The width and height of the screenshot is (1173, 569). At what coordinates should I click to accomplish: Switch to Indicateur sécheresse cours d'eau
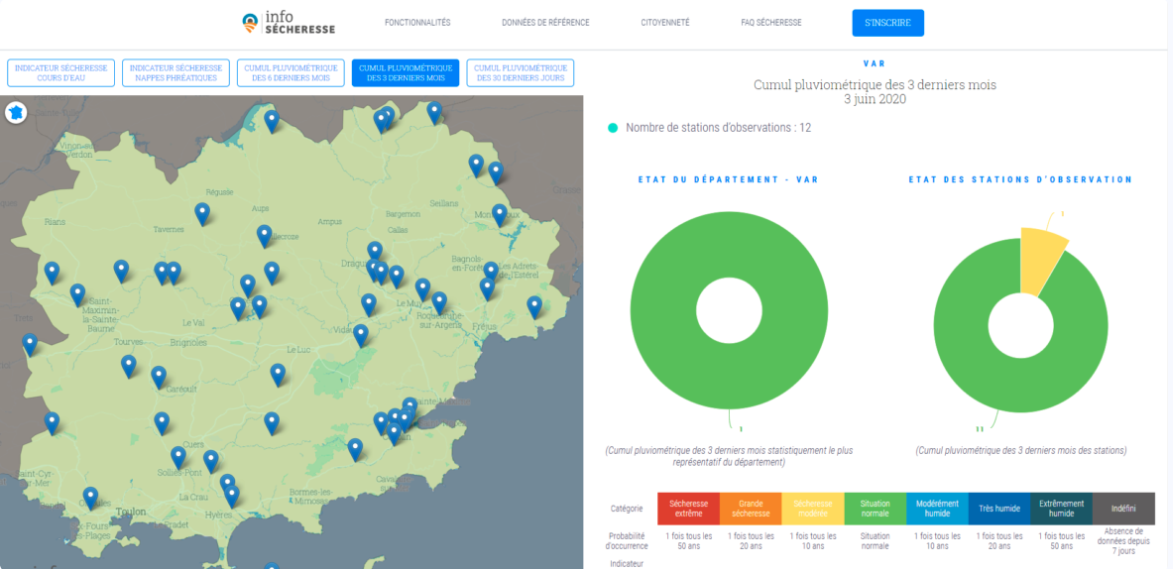61,73
